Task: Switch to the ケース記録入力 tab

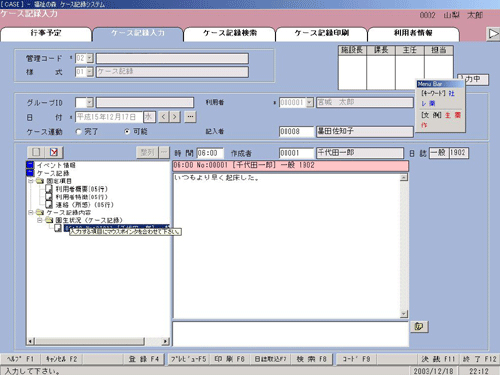Action: tap(138, 33)
